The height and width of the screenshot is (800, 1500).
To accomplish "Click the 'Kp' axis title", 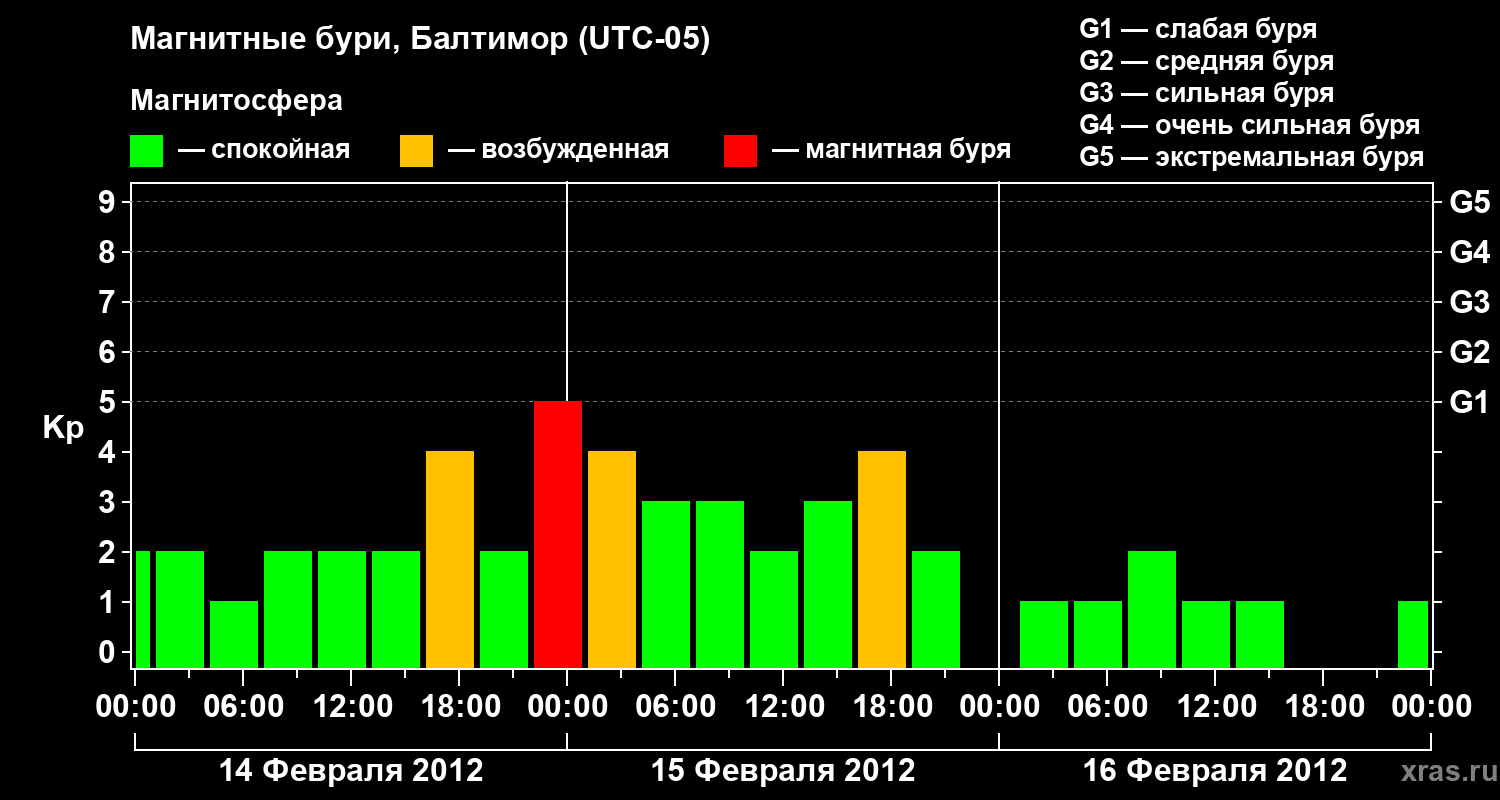I will [x=63, y=428].
